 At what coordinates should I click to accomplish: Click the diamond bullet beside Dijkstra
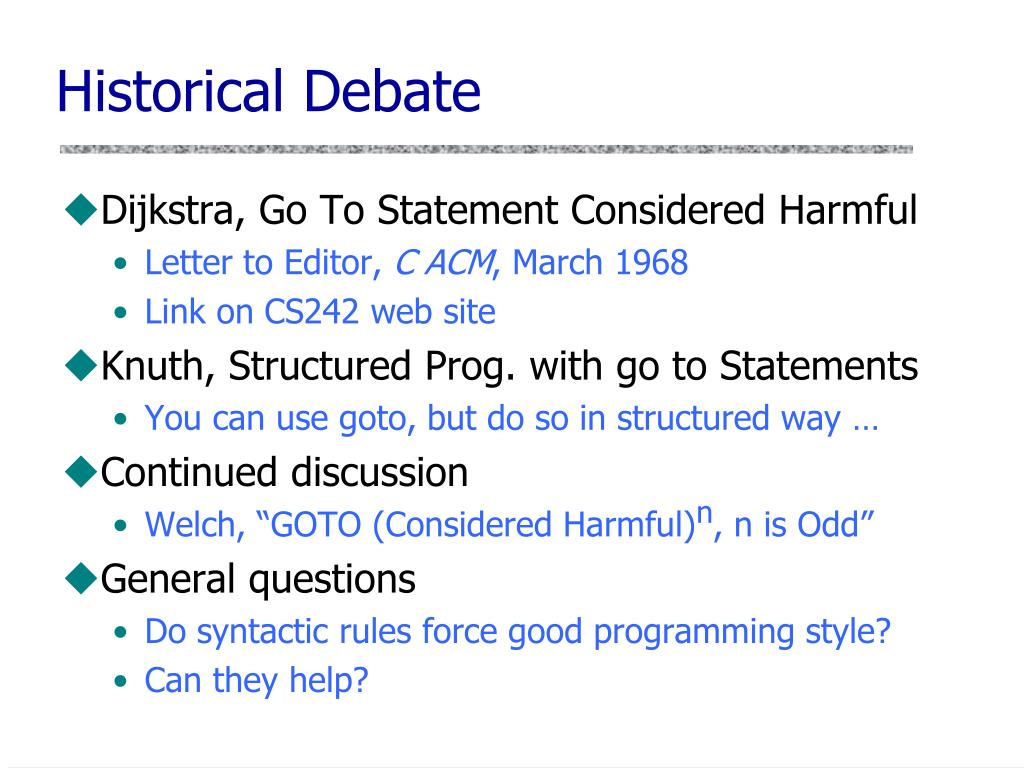pos(82,210)
